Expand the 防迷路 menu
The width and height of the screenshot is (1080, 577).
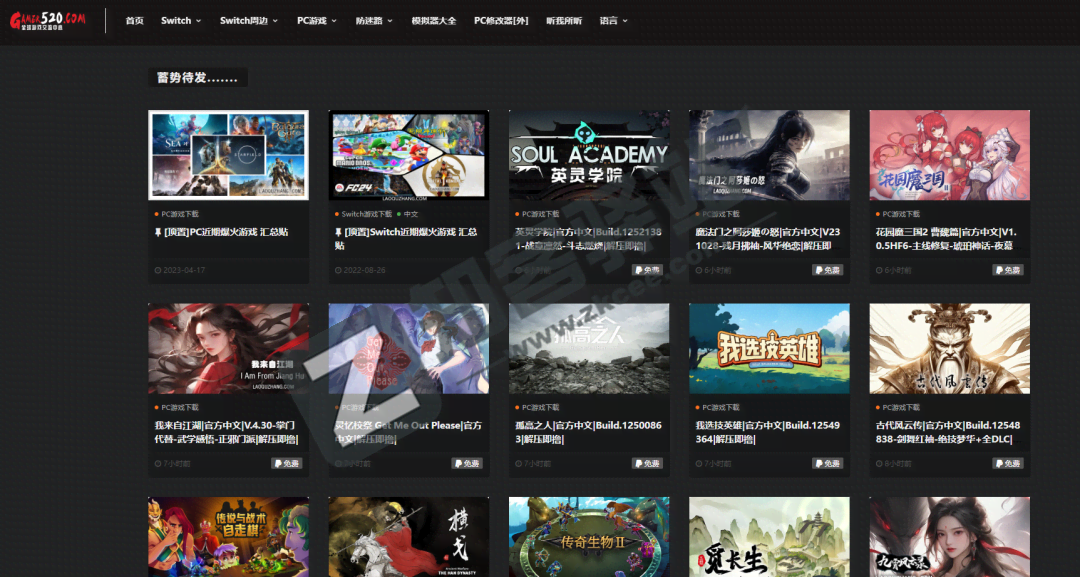[374, 21]
